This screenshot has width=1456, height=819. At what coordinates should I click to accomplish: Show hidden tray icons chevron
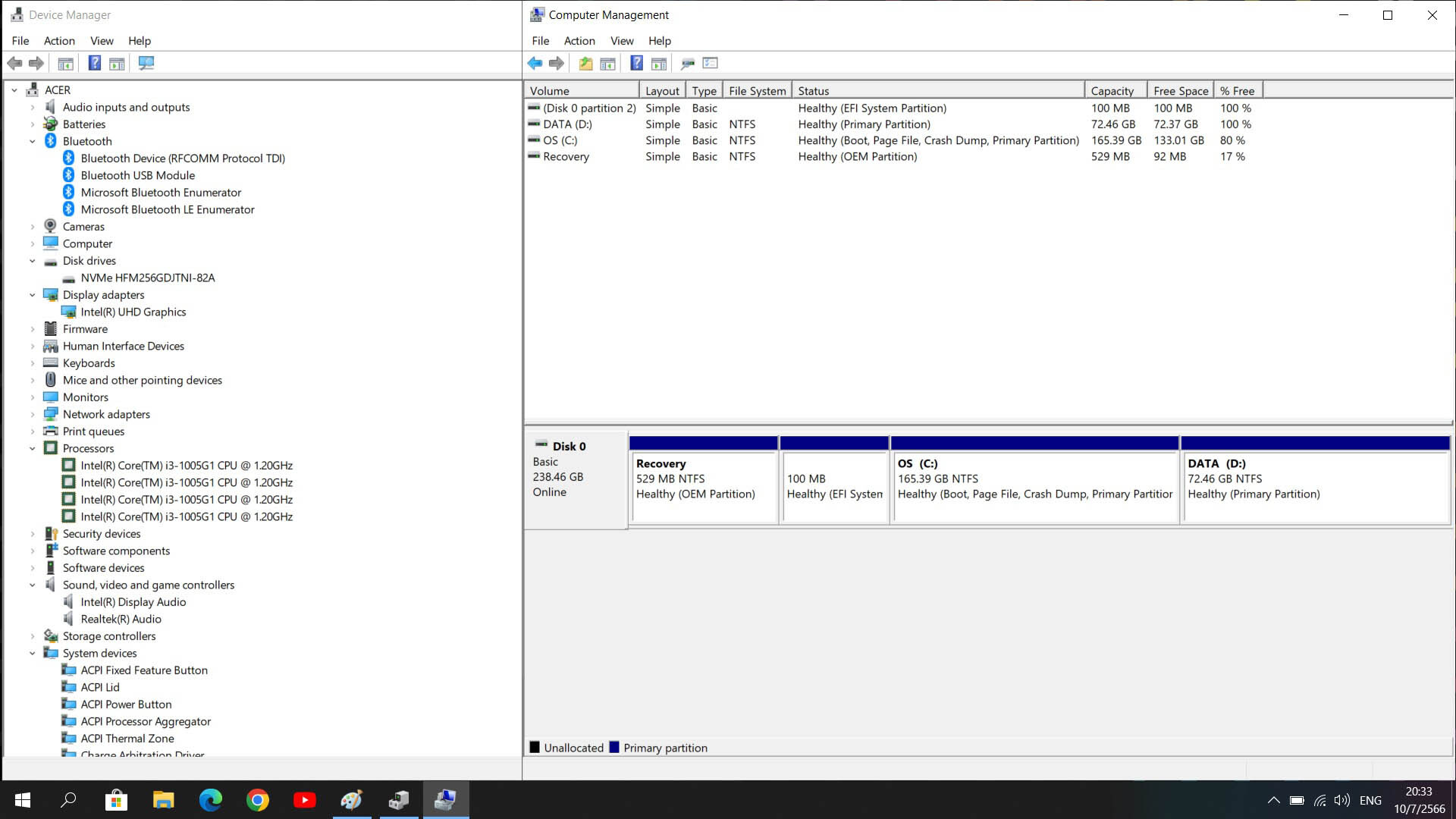point(1274,800)
